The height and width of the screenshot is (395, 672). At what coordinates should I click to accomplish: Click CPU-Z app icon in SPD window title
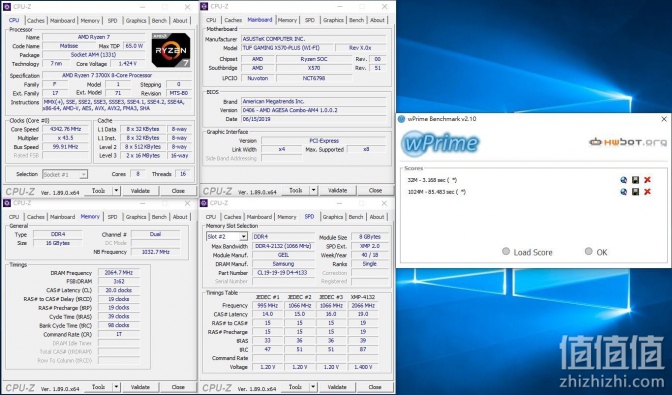pyautogui.click(x=204, y=203)
